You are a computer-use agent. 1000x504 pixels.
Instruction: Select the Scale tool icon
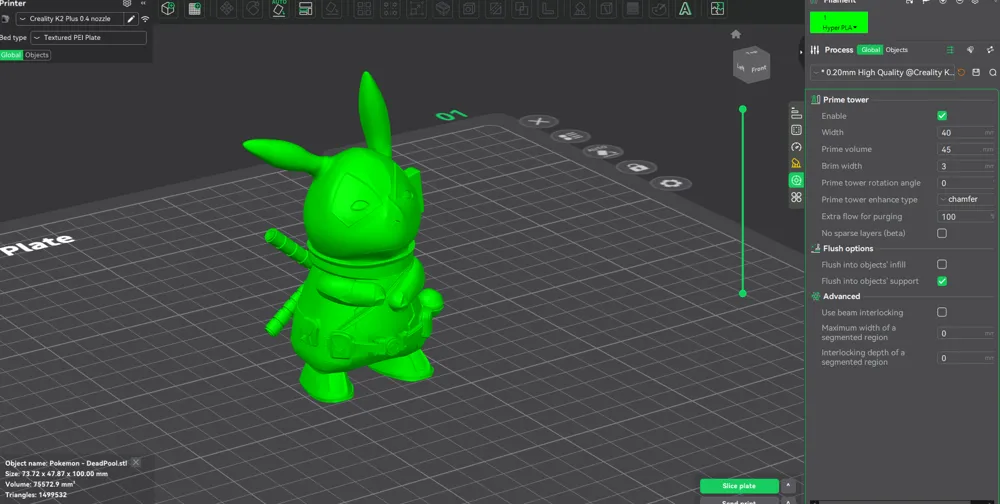(416, 8)
